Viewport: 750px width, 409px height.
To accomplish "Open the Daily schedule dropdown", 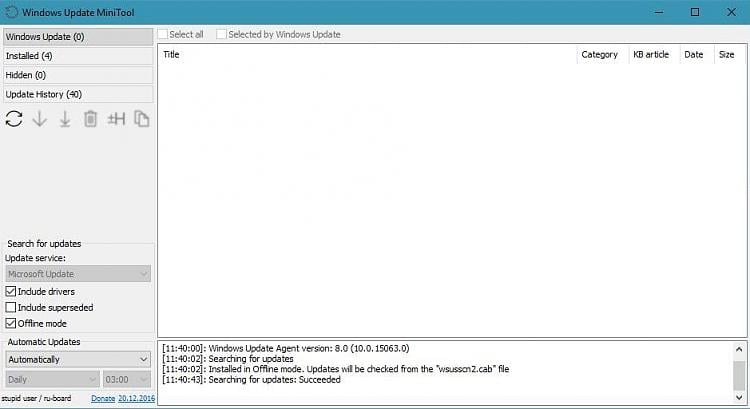I will point(53,379).
